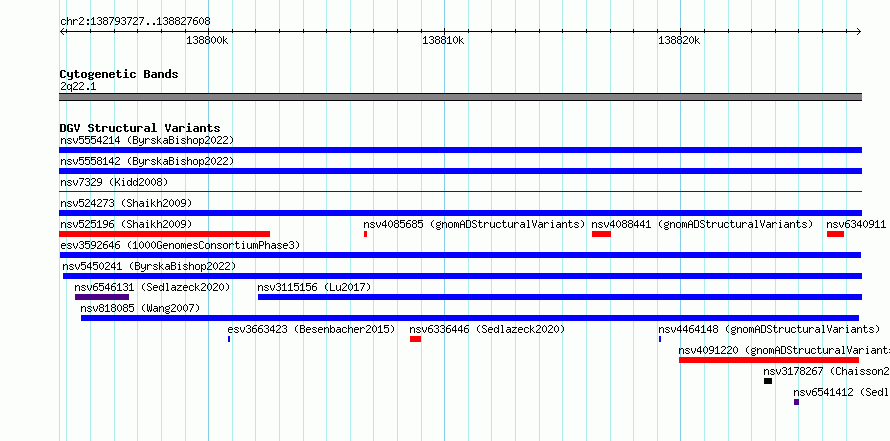Open the nsv6546131 (Sedlazeck2020) label

(152, 287)
